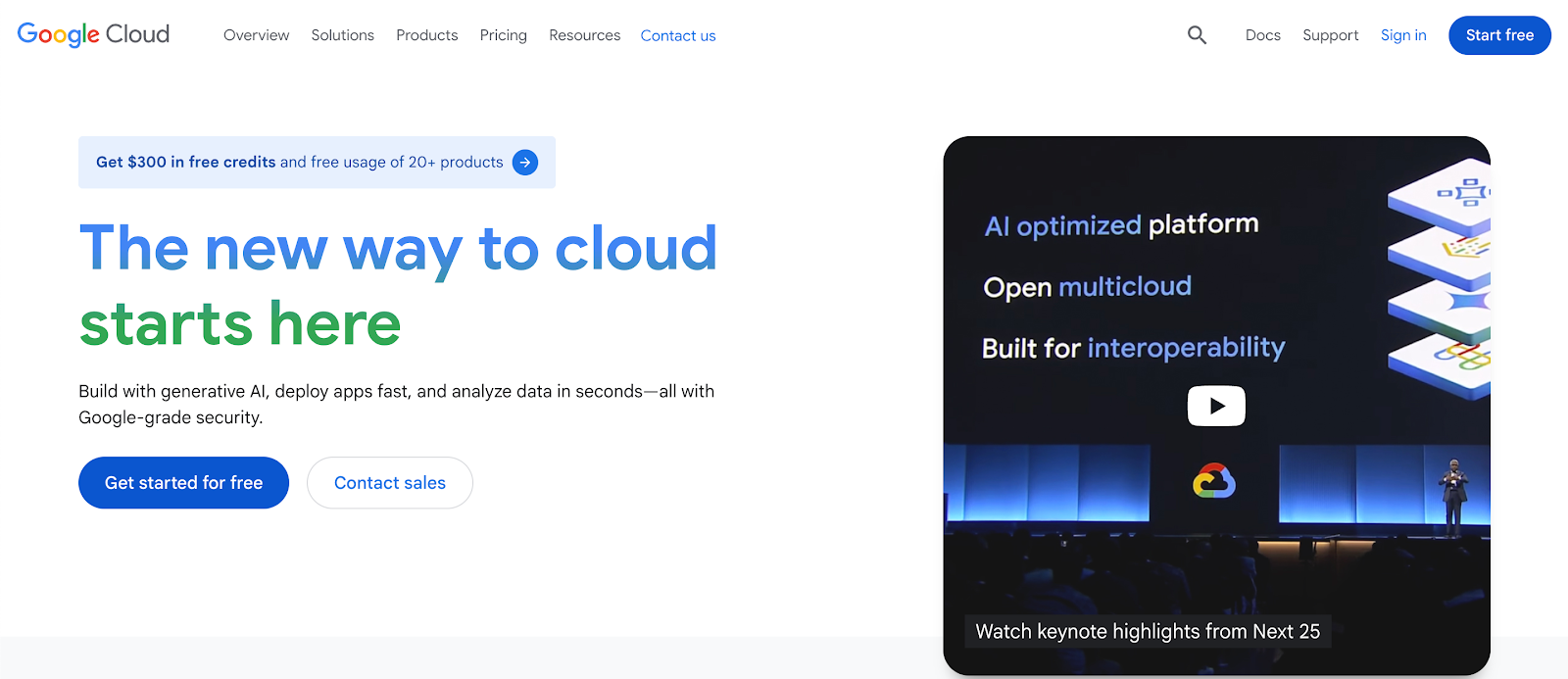Click the Sign in link
This screenshot has height=679, width=1568.
(x=1403, y=35)
